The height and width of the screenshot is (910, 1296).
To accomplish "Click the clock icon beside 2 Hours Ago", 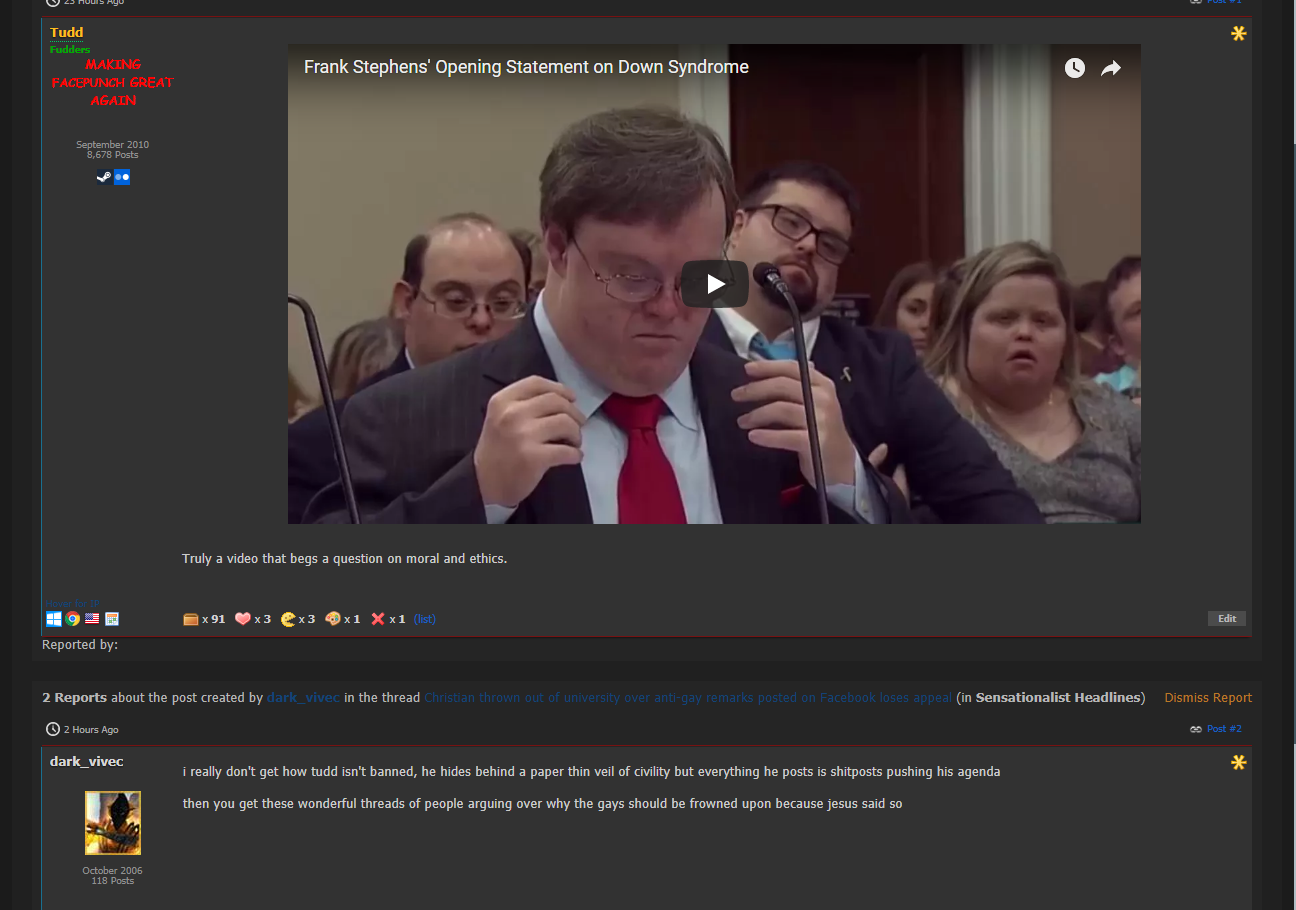I will click(x=53, y=729).
